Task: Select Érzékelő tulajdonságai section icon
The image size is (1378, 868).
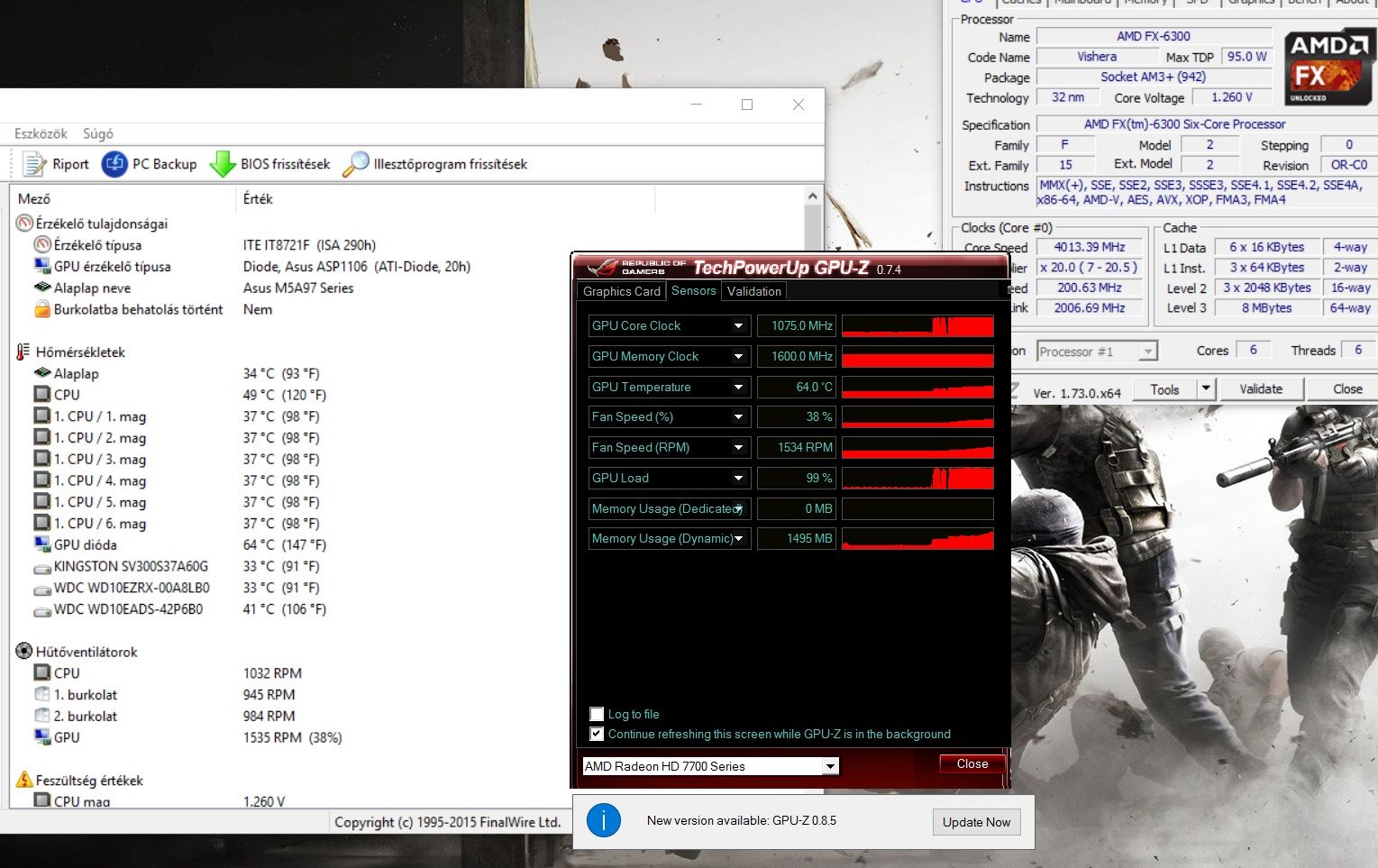Action: [24, 224]
